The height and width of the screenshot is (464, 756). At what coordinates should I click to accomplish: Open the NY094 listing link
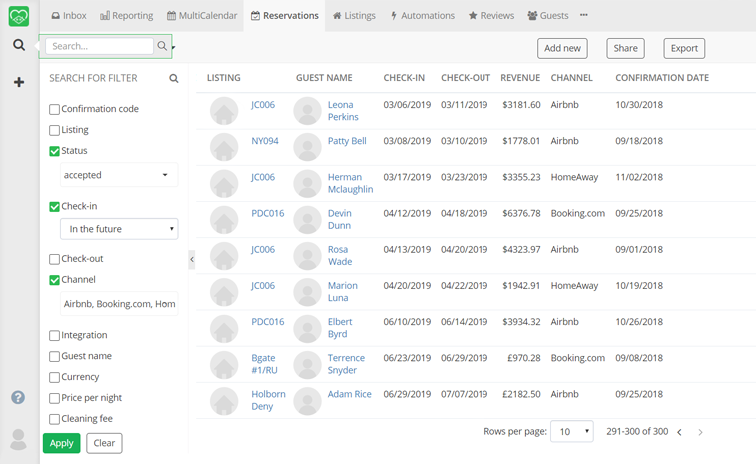click(265, 141)
